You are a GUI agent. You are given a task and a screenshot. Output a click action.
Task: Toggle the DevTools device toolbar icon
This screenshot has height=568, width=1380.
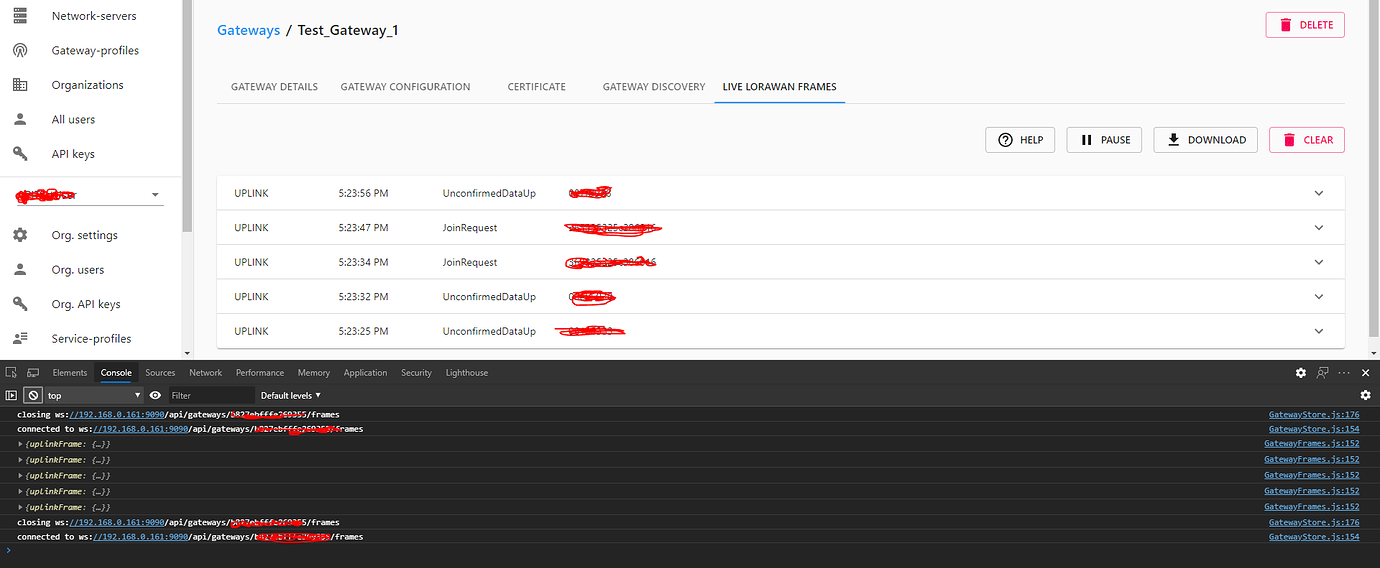[33, 372]
